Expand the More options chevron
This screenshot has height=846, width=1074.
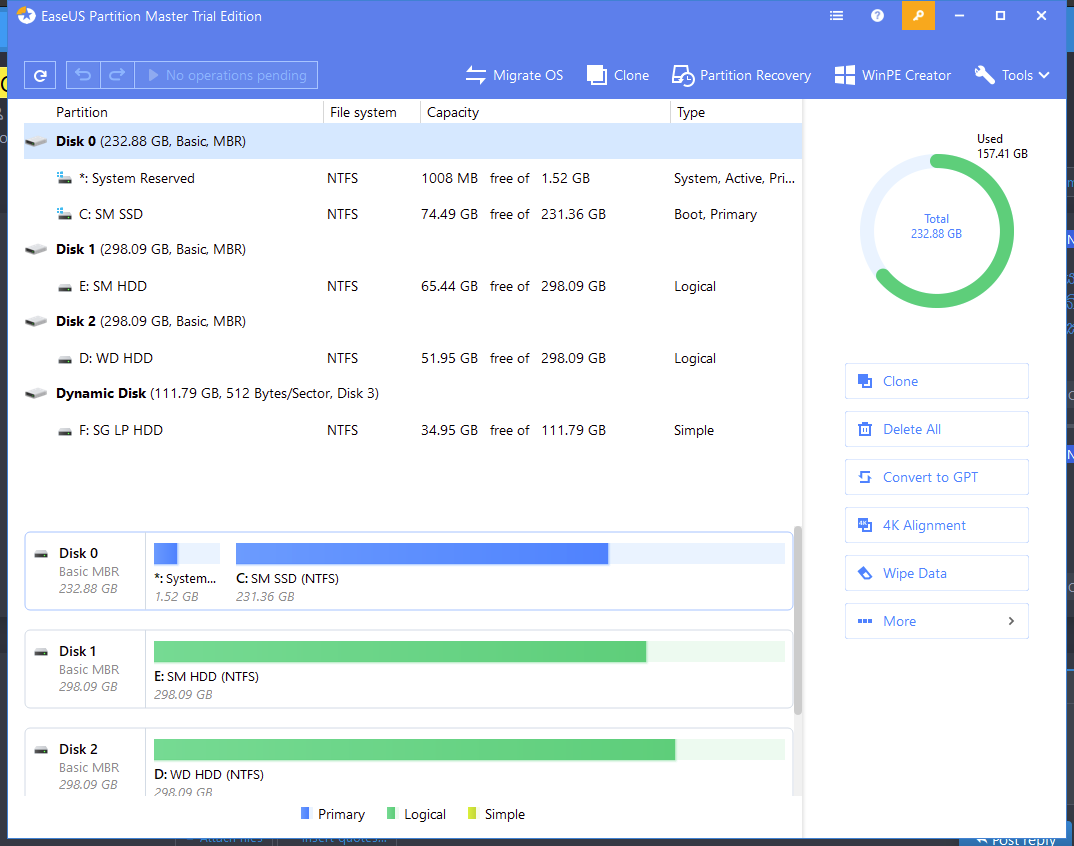coord(1011,621)
